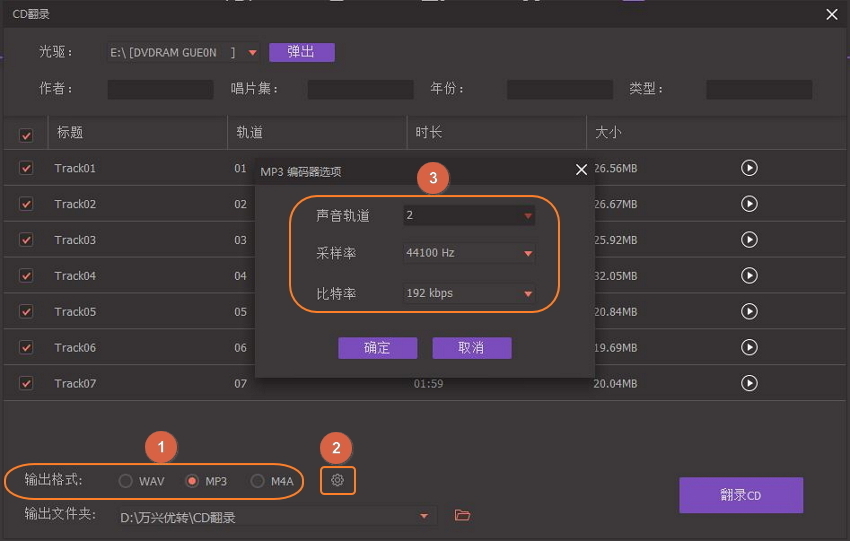Image resolution: width=850 pixels, height=541 pixels.
Task: Open encoder settings gear icon
Action: (337, 481)
